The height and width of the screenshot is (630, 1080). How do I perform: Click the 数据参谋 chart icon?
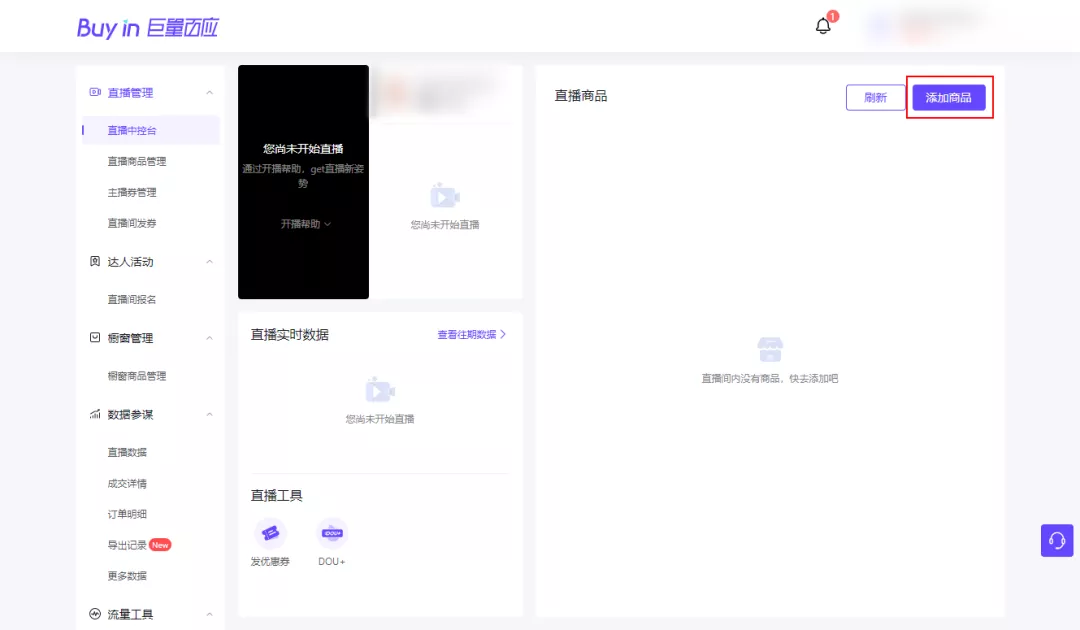95,414
